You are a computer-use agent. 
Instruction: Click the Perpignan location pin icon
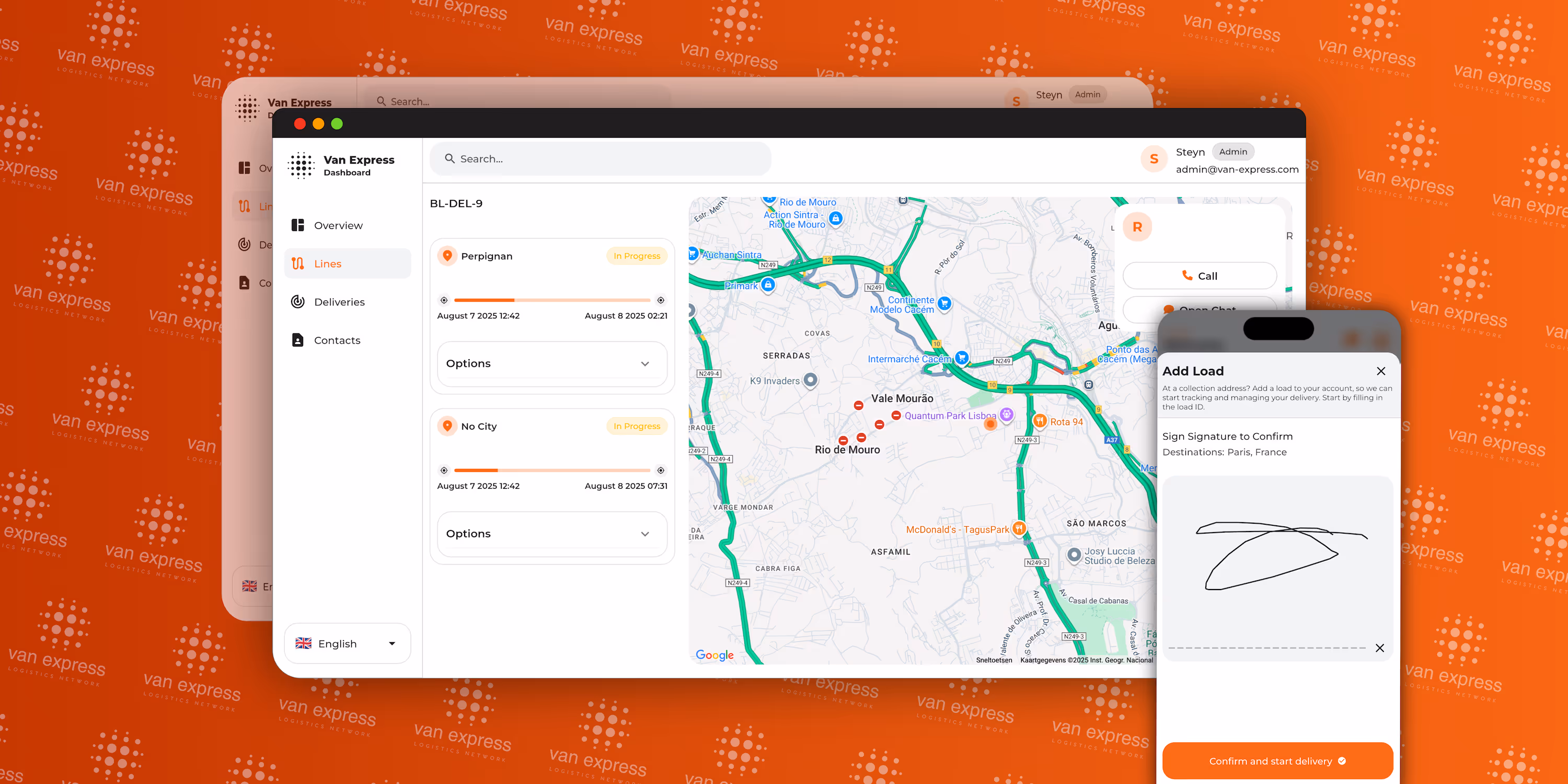pos(447,256)
